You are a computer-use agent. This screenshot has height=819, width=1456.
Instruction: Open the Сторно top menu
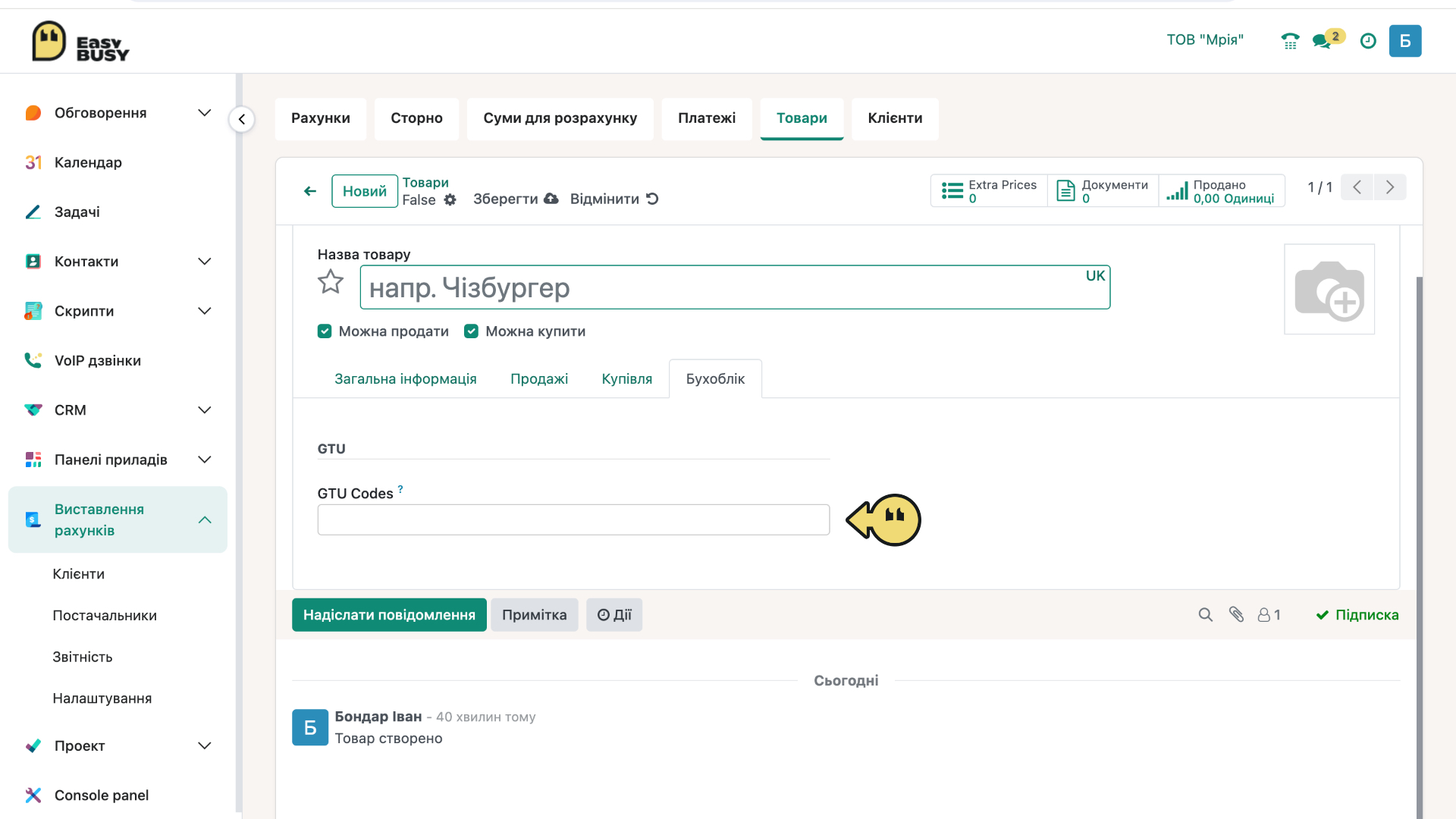tap(416, 119)
